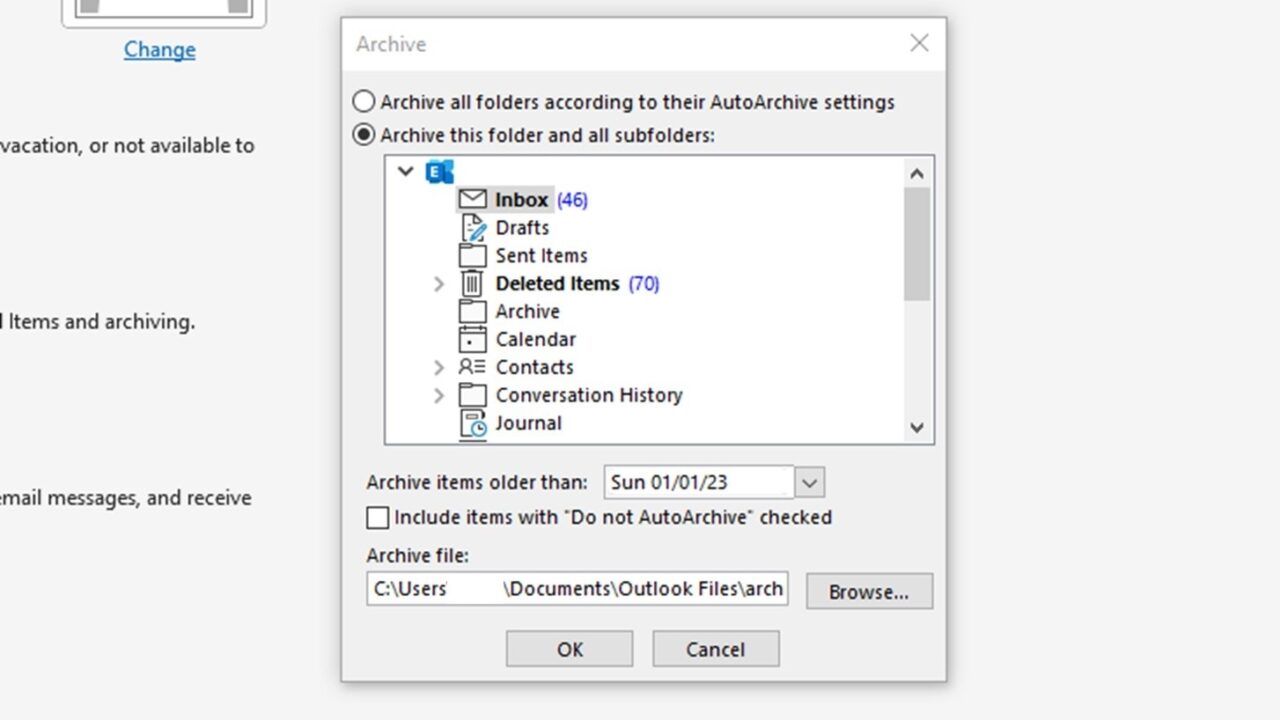Click the Inbox mail icon
This screenshot has height=720, width=1280.
(x=472, y=199)
